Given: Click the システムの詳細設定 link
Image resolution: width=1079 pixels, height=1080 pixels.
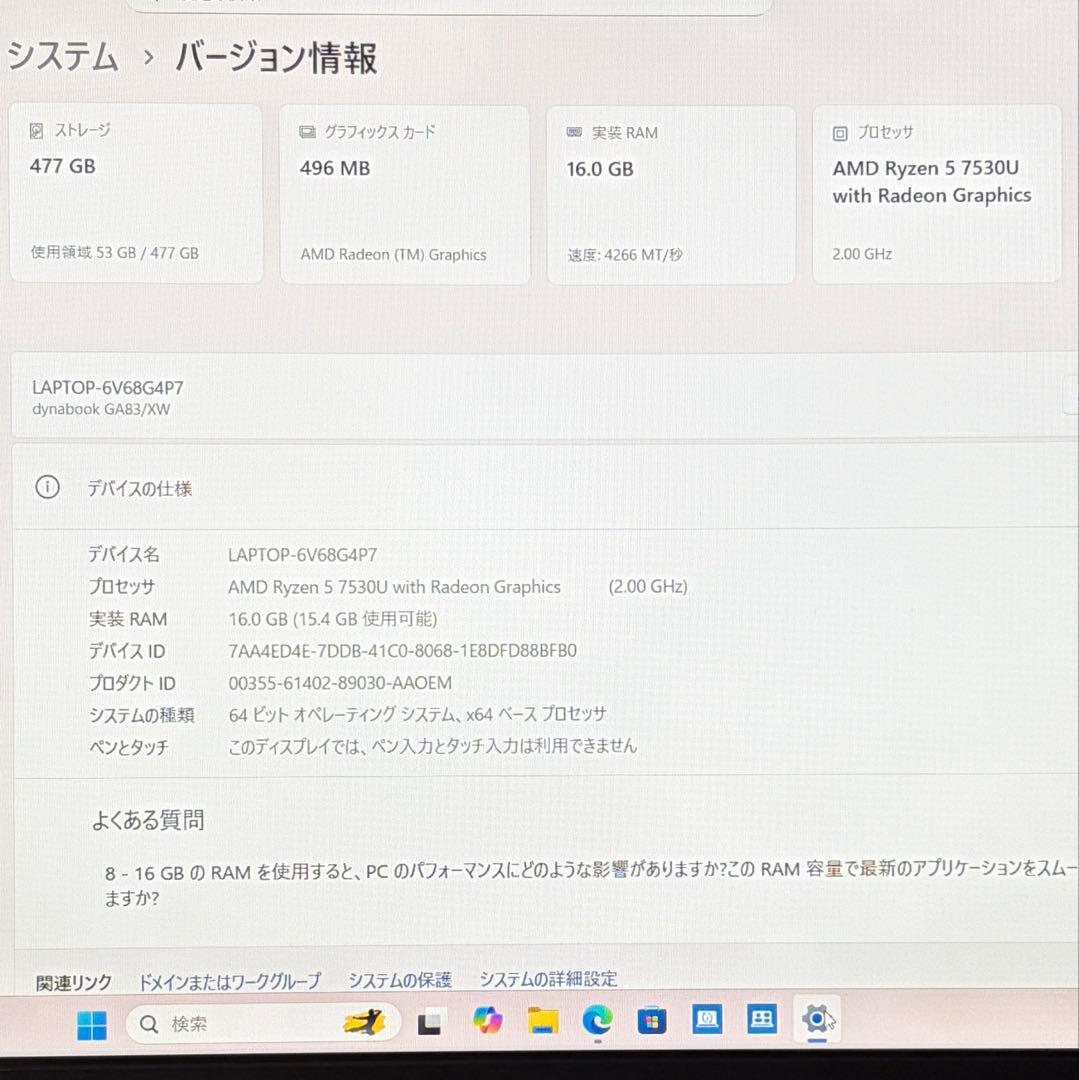Looking at the screenshot, I should click(x=548, y=980).
